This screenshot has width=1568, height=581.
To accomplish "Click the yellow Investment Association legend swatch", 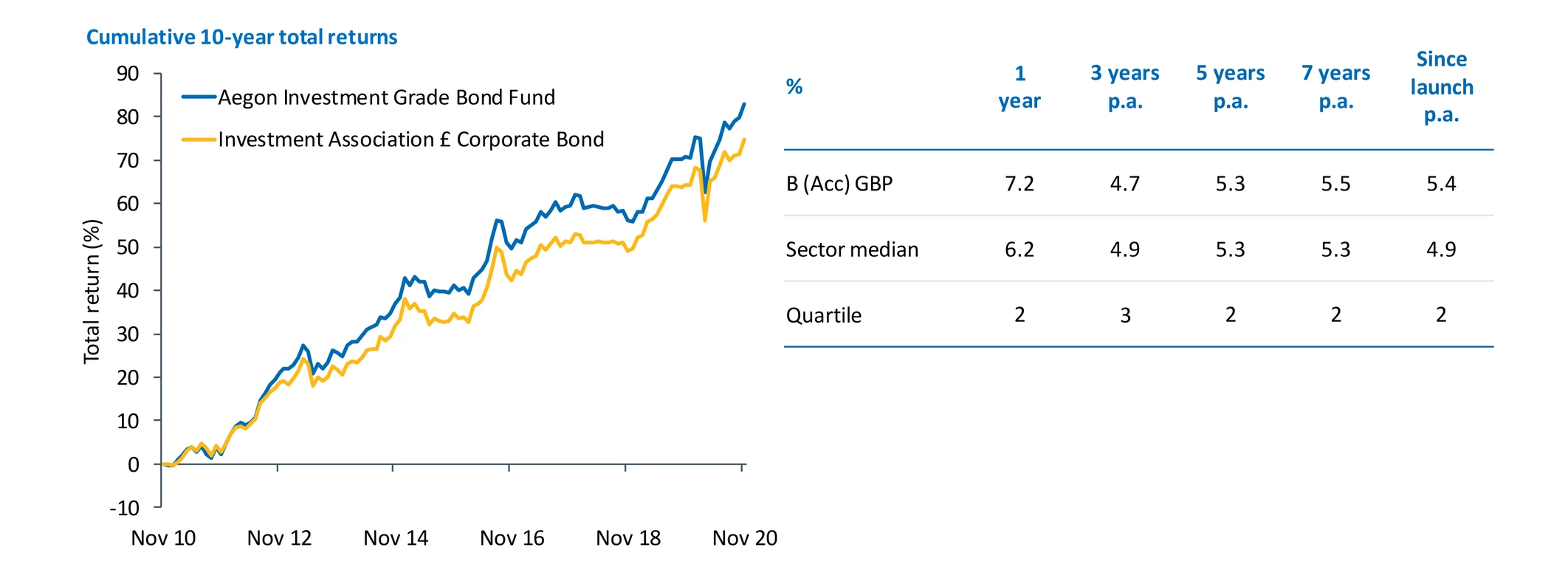I will click(x=199, y=139).
